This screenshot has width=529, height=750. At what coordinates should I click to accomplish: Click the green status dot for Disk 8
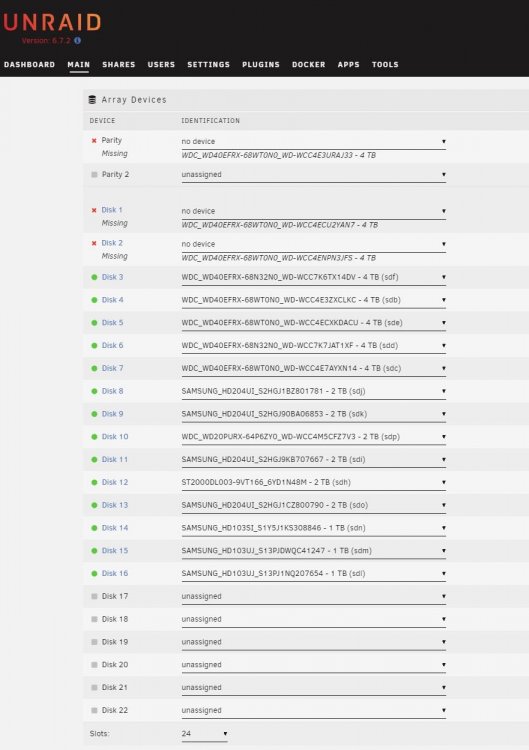94,391
